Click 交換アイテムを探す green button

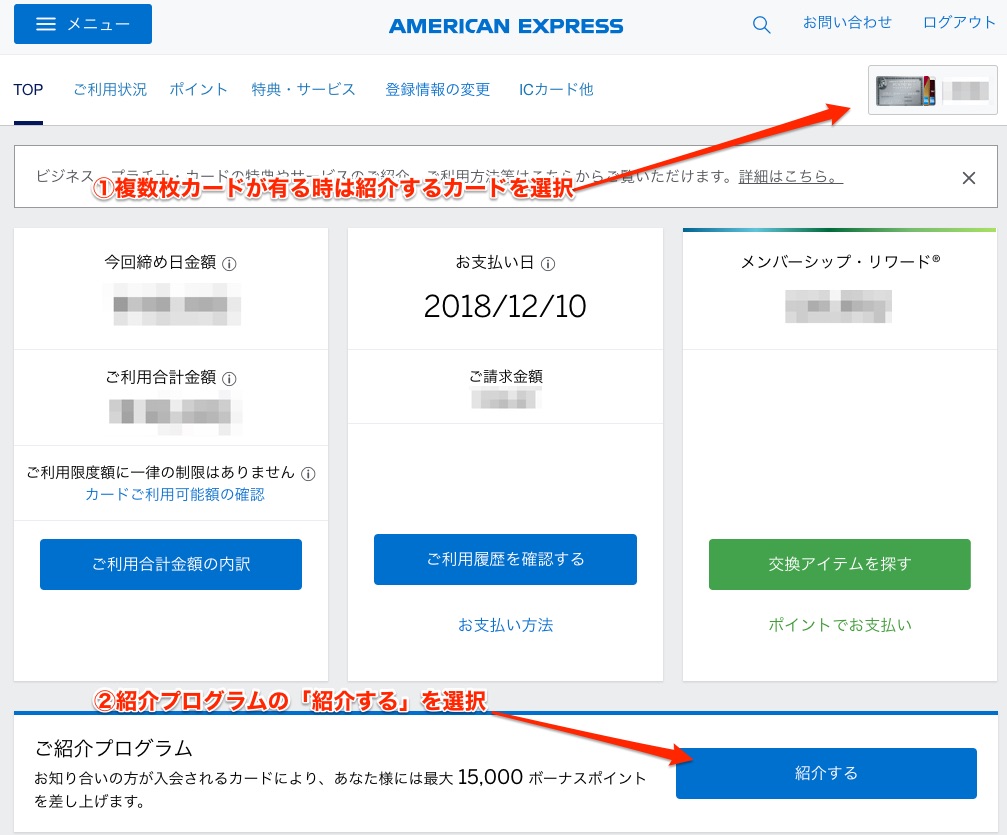pyautogui.click(x=839, y=564)
